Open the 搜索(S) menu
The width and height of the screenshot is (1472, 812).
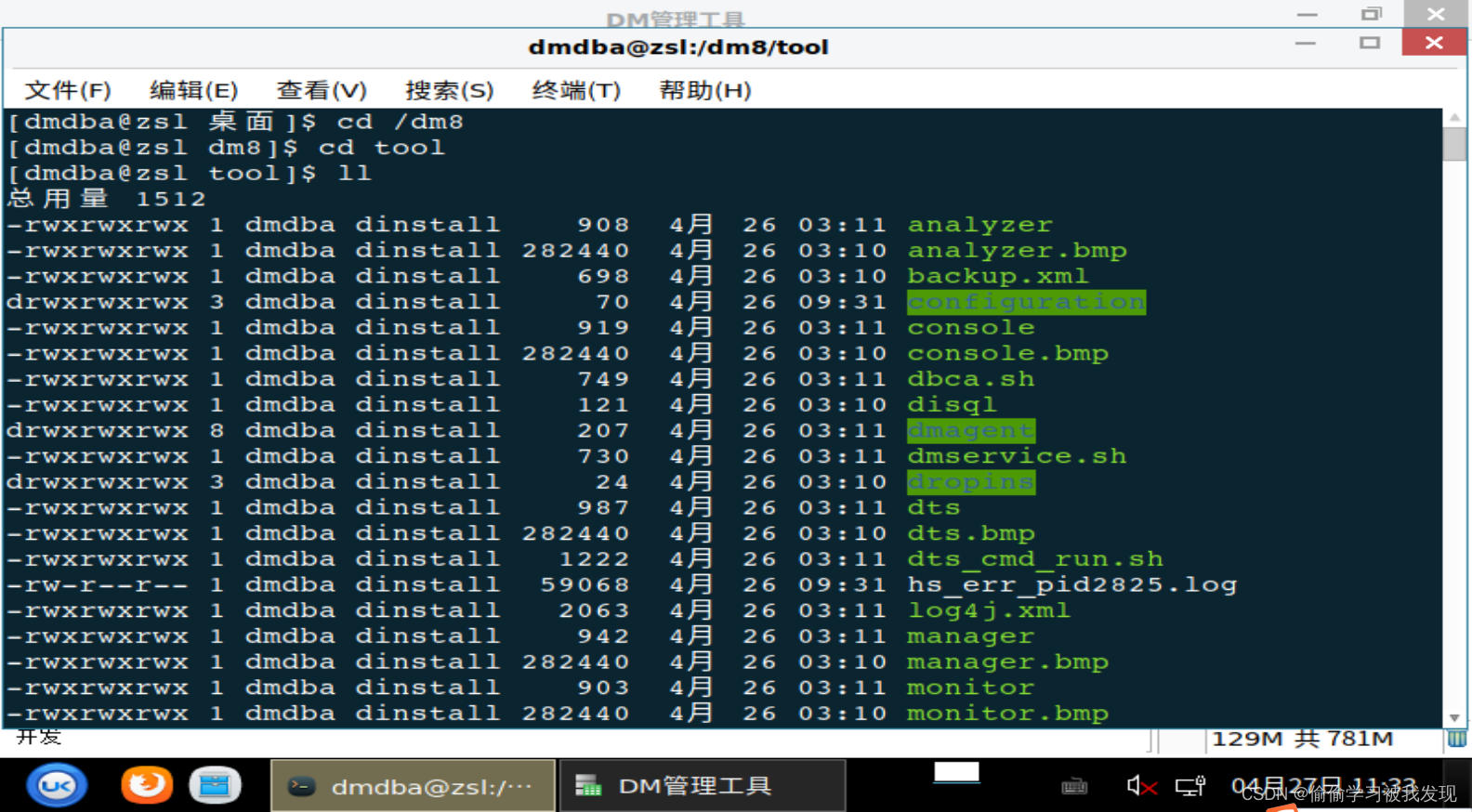tap(450, 90)
